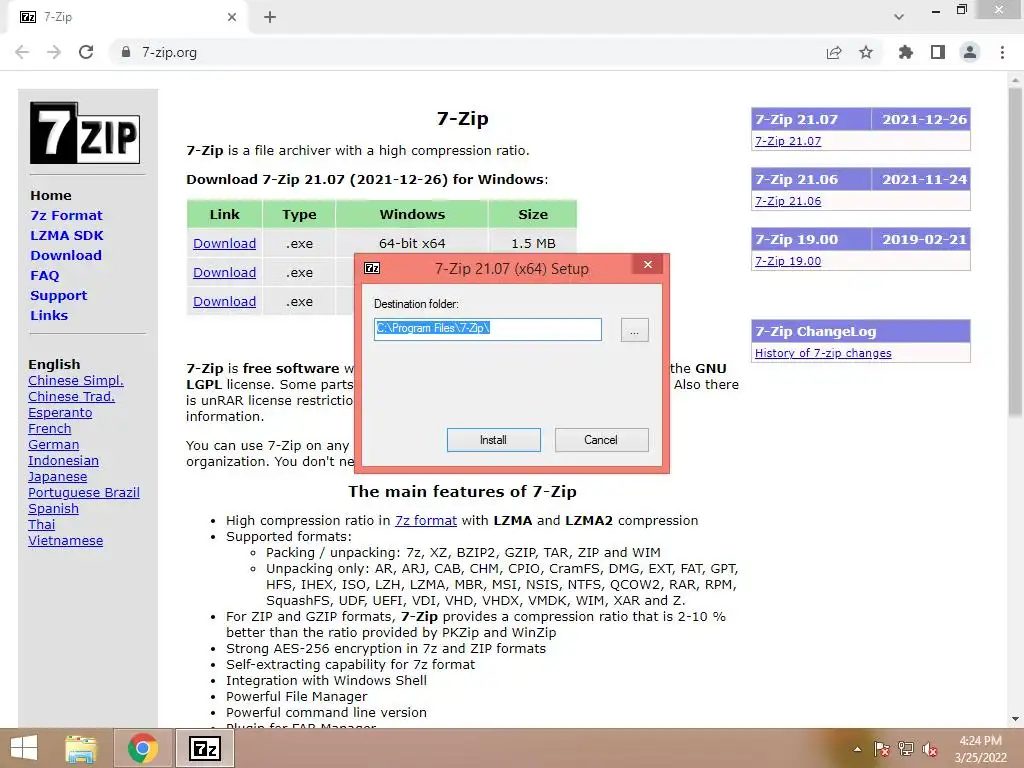The image size is (1024, 768).
Task: Click Download link for 64-bit x64
Action: pos(224,244)
